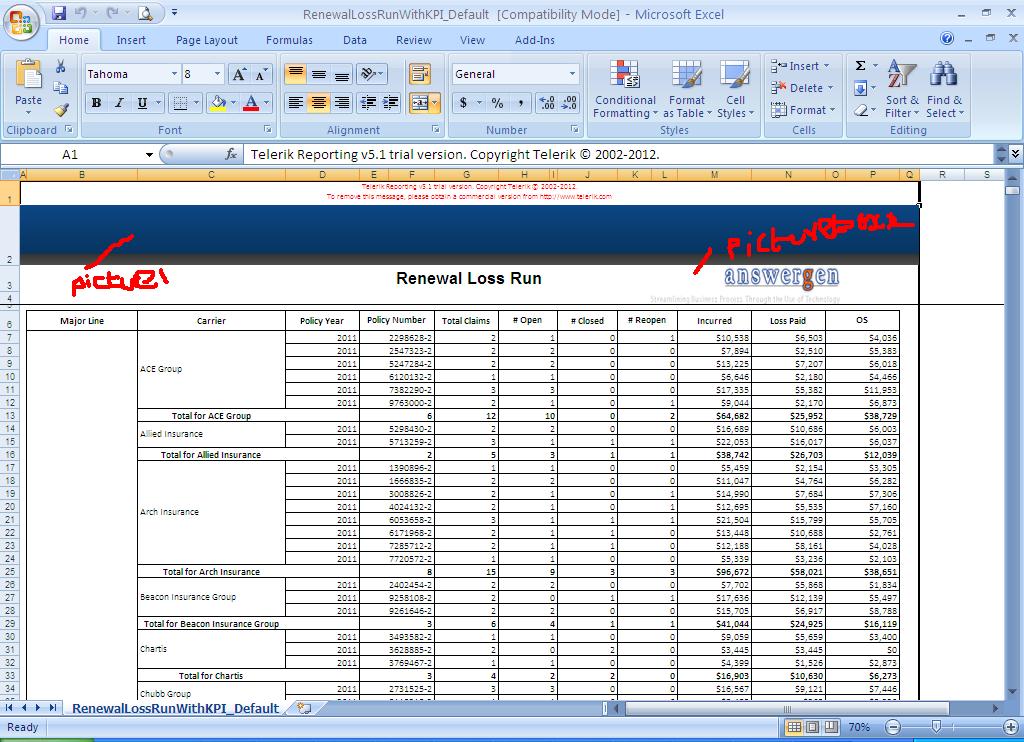Click Wrap Text icon
Image resolution: width=1024 pixels, height=742 pixels.
tap(420, 74)
